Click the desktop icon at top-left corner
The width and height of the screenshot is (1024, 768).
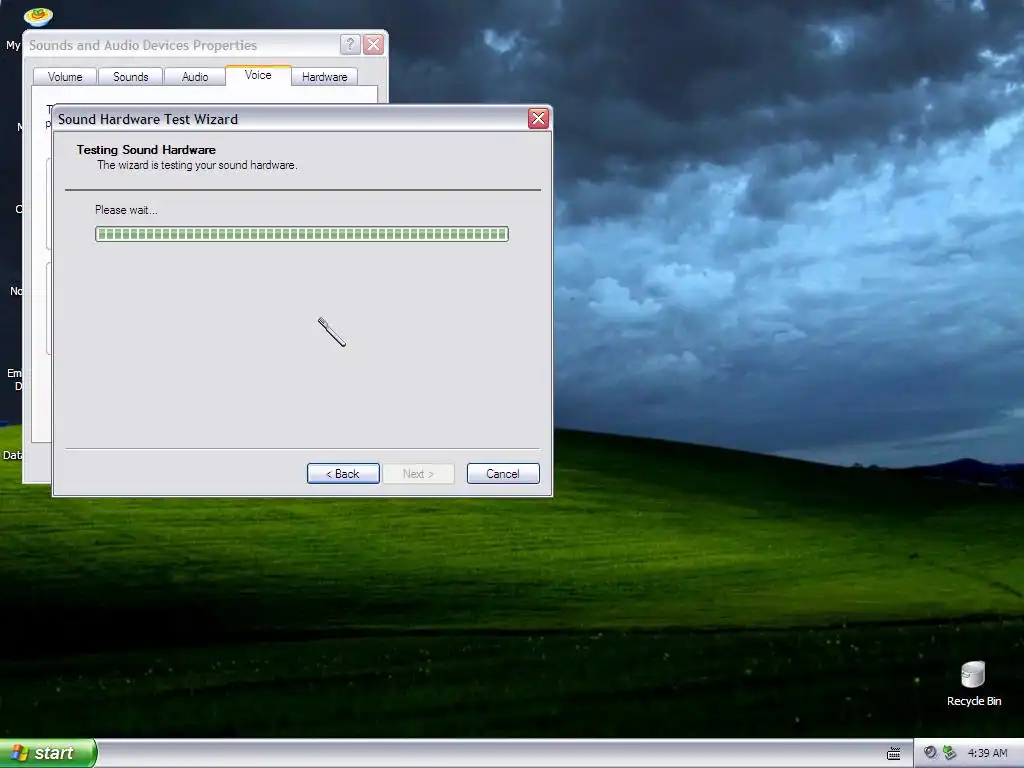coord(38,16)
